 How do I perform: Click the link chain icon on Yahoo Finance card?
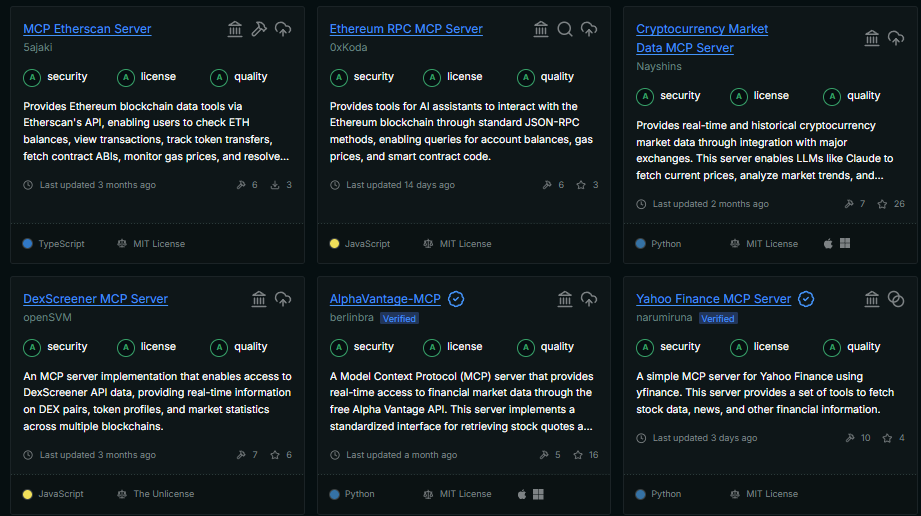click(896, 299)
